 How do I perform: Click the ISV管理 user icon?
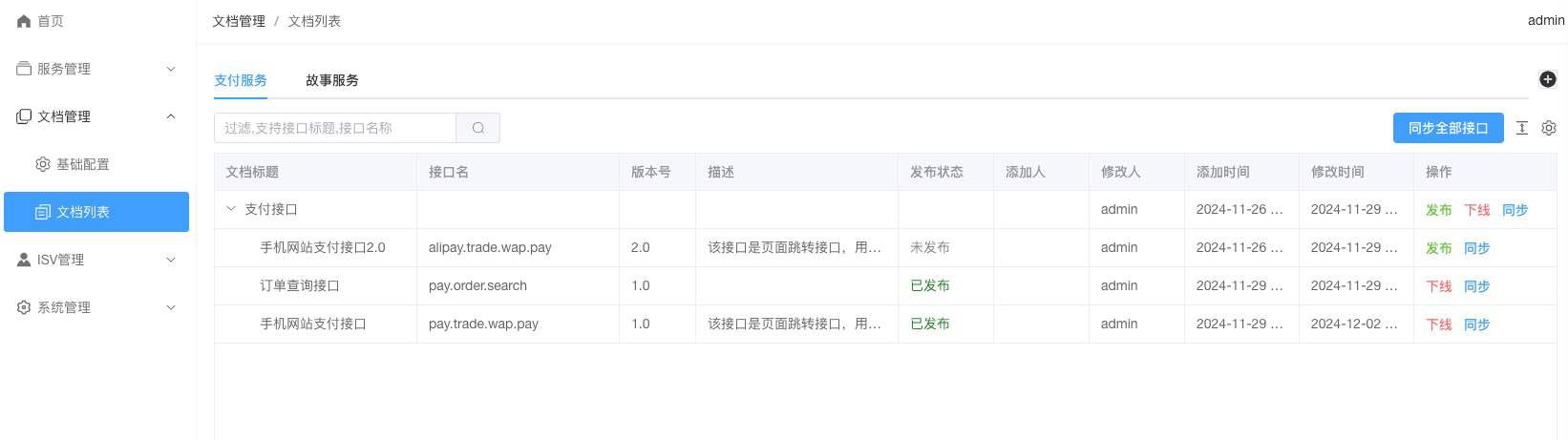(x=24, y=260)
